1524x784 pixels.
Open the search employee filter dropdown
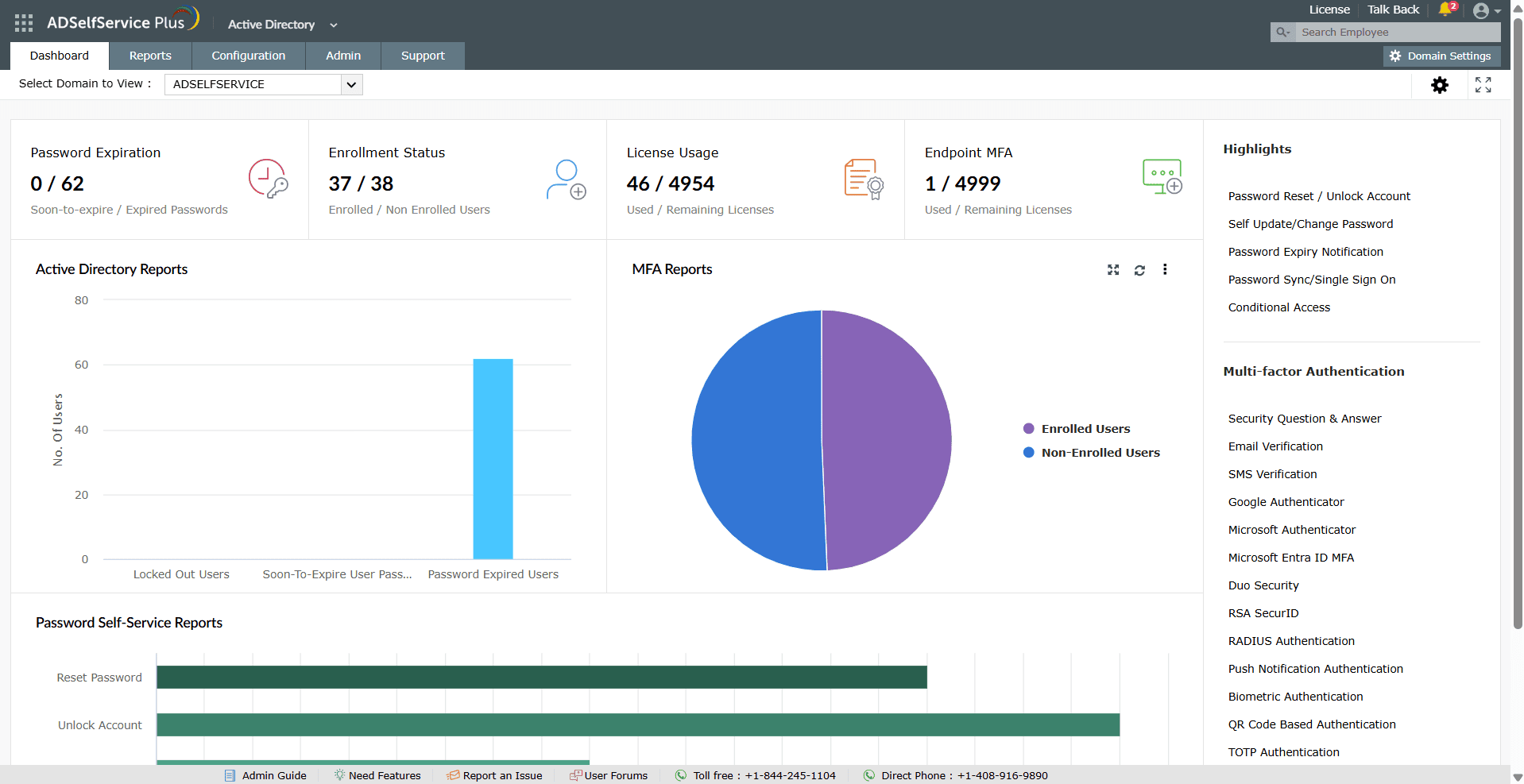1282,33
